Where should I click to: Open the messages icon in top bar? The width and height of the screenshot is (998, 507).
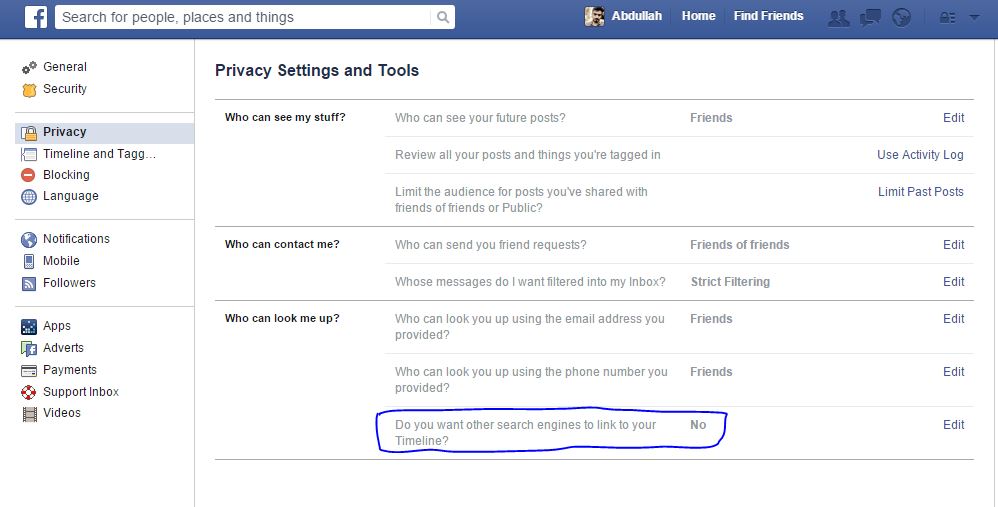pyautogui.click(x=870, y=18)
